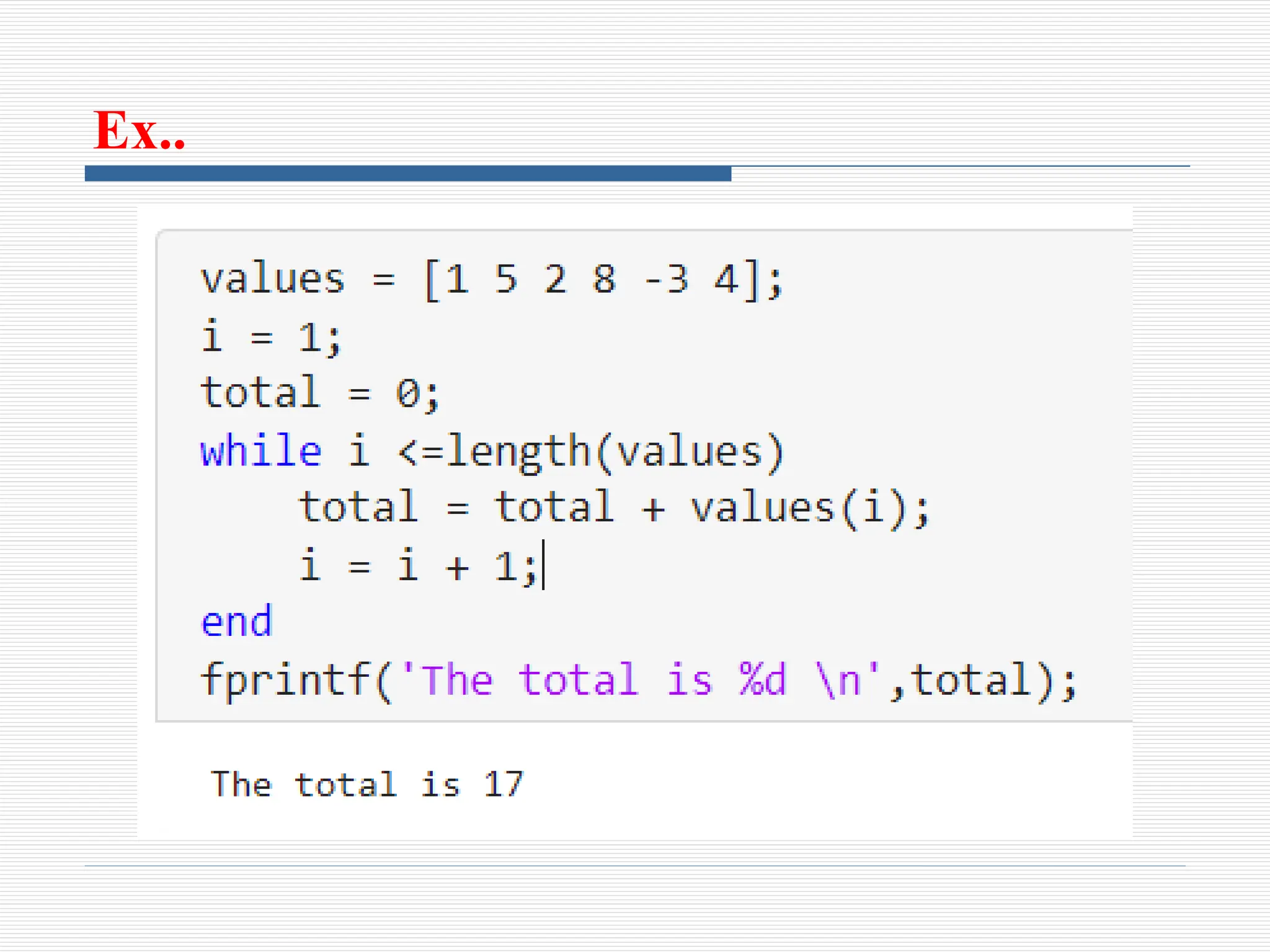Click the output text "The total is 17"

pos(367,785)
